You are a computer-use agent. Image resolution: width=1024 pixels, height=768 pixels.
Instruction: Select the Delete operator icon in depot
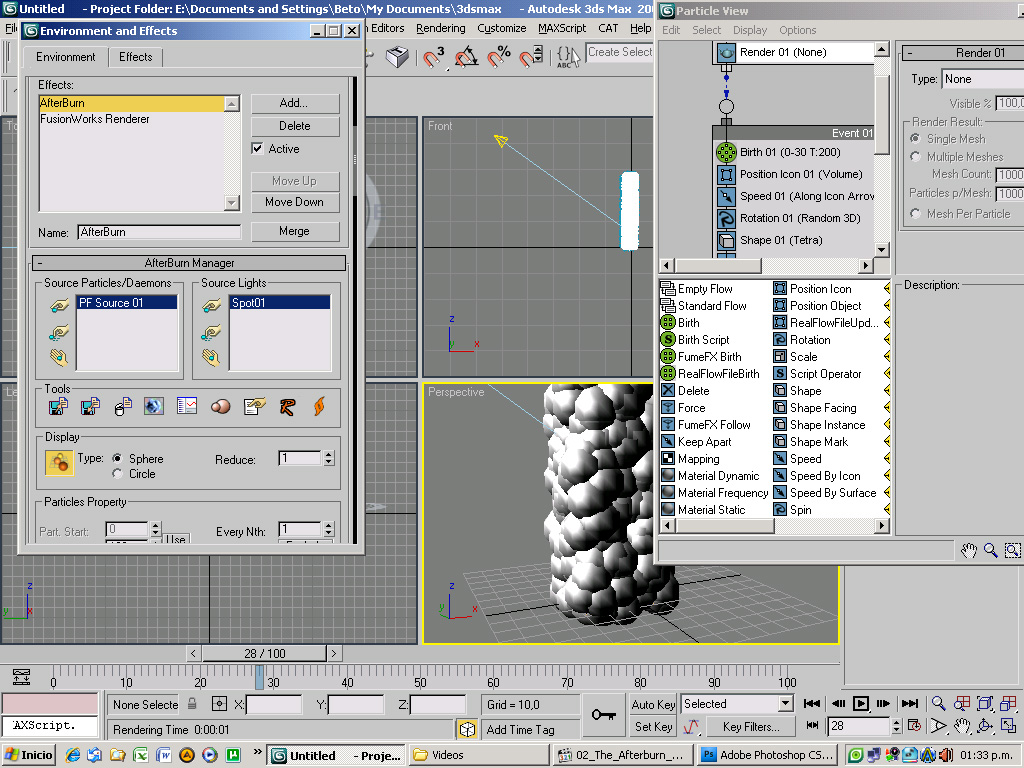[x=667, y=391]
